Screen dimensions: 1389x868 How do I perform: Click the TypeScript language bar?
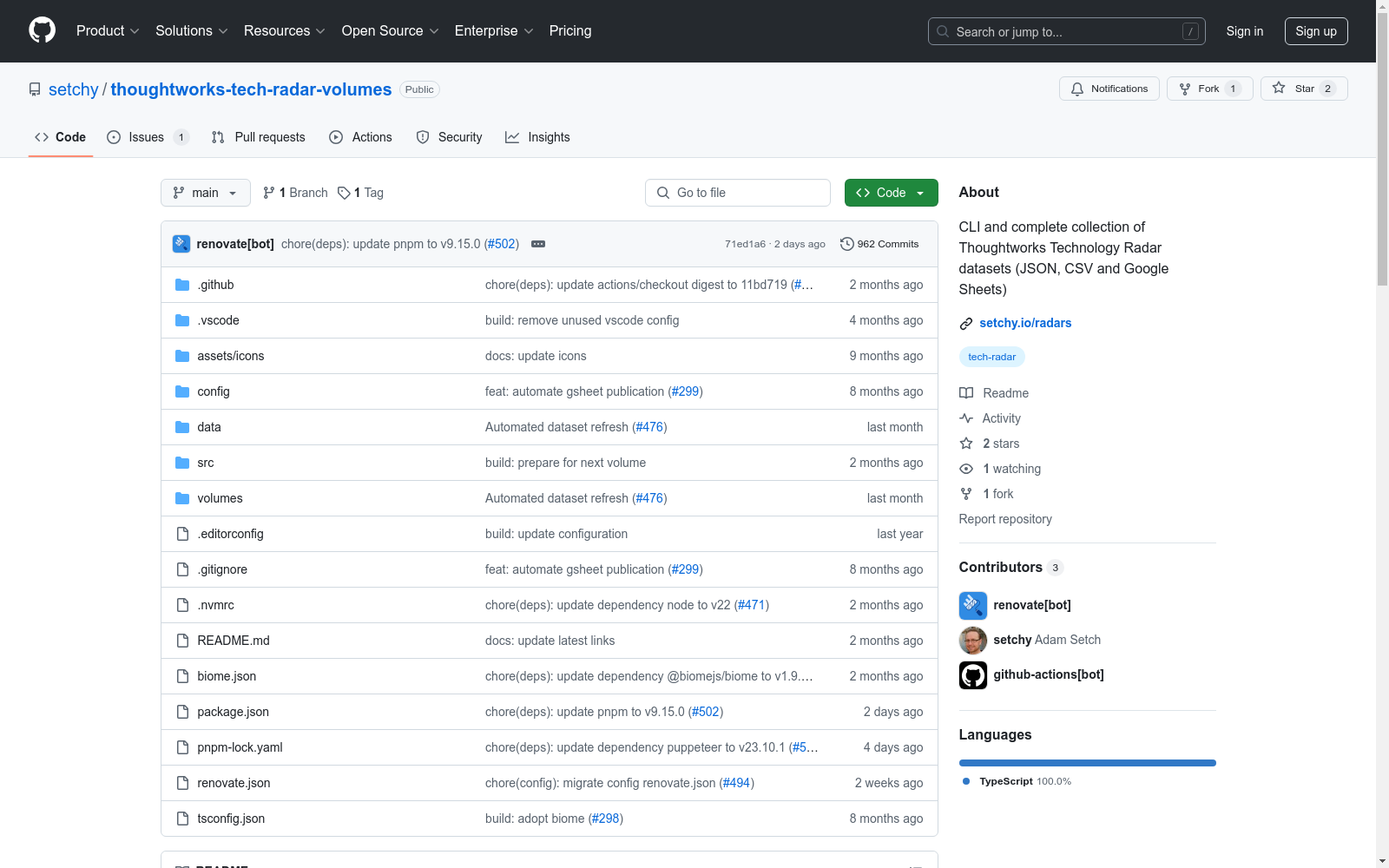pyautogui.click(x=1088, y=763)
